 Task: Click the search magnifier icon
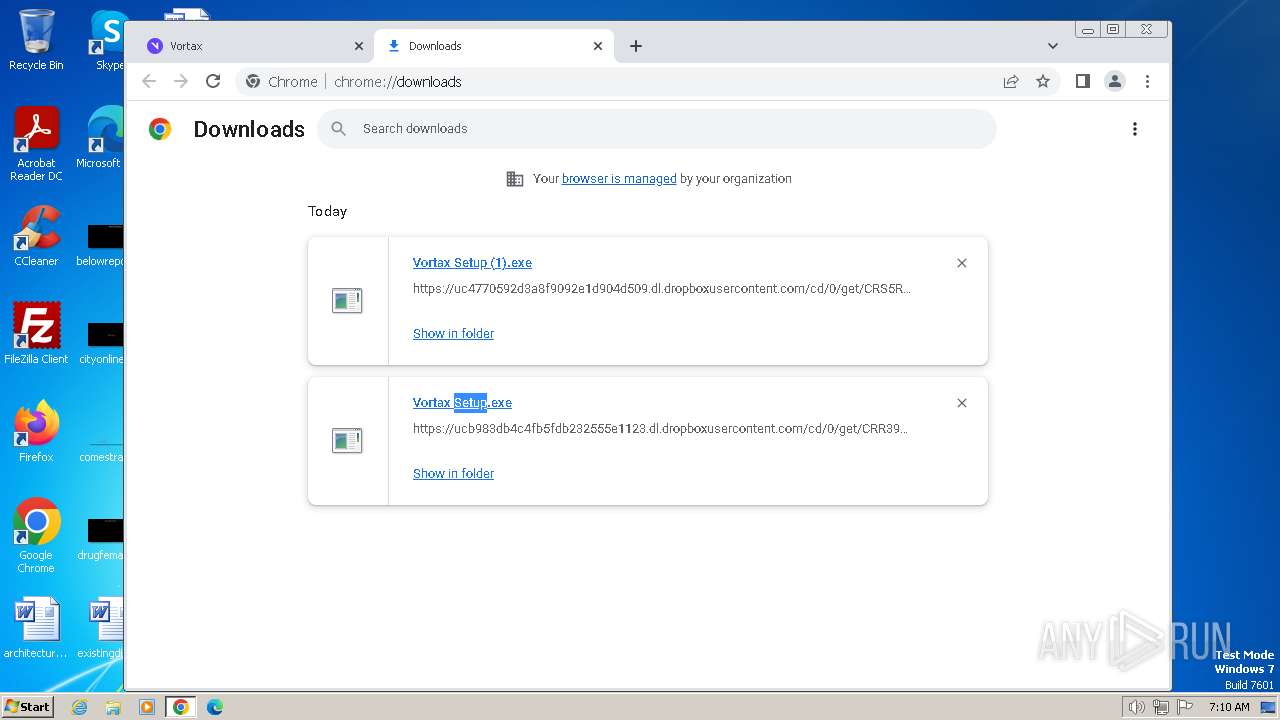point(339,129)
